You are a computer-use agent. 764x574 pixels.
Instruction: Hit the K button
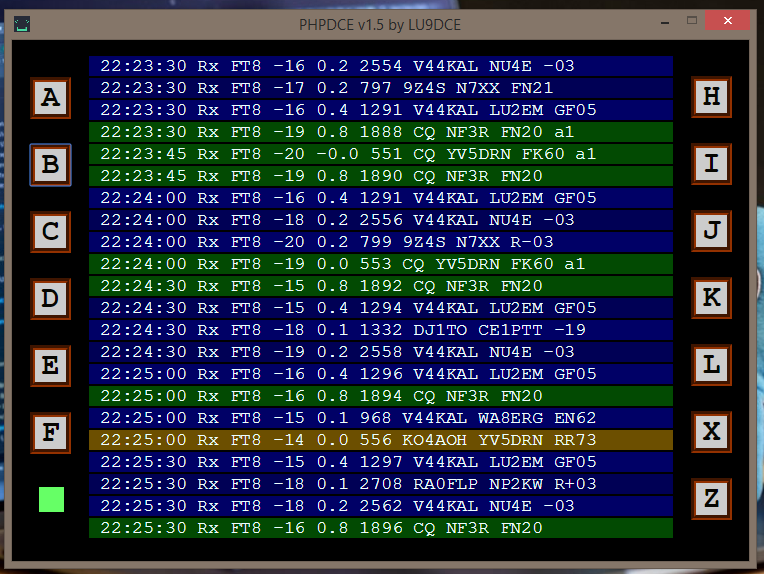[711, 298]
